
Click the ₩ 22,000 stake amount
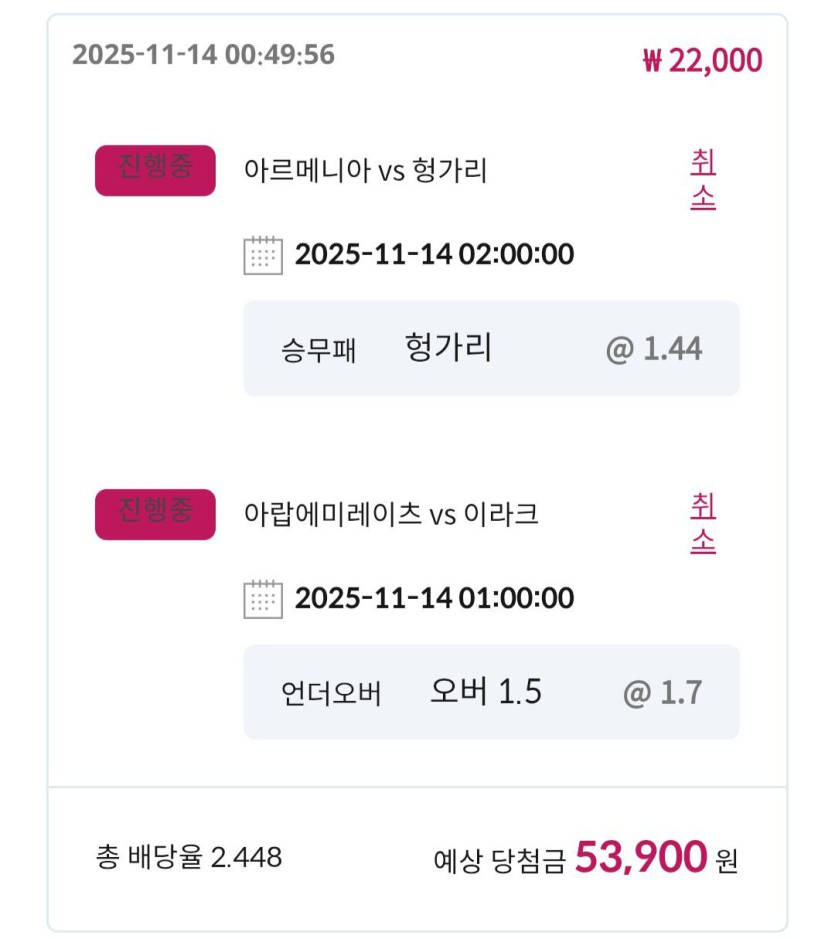point(701,61)
